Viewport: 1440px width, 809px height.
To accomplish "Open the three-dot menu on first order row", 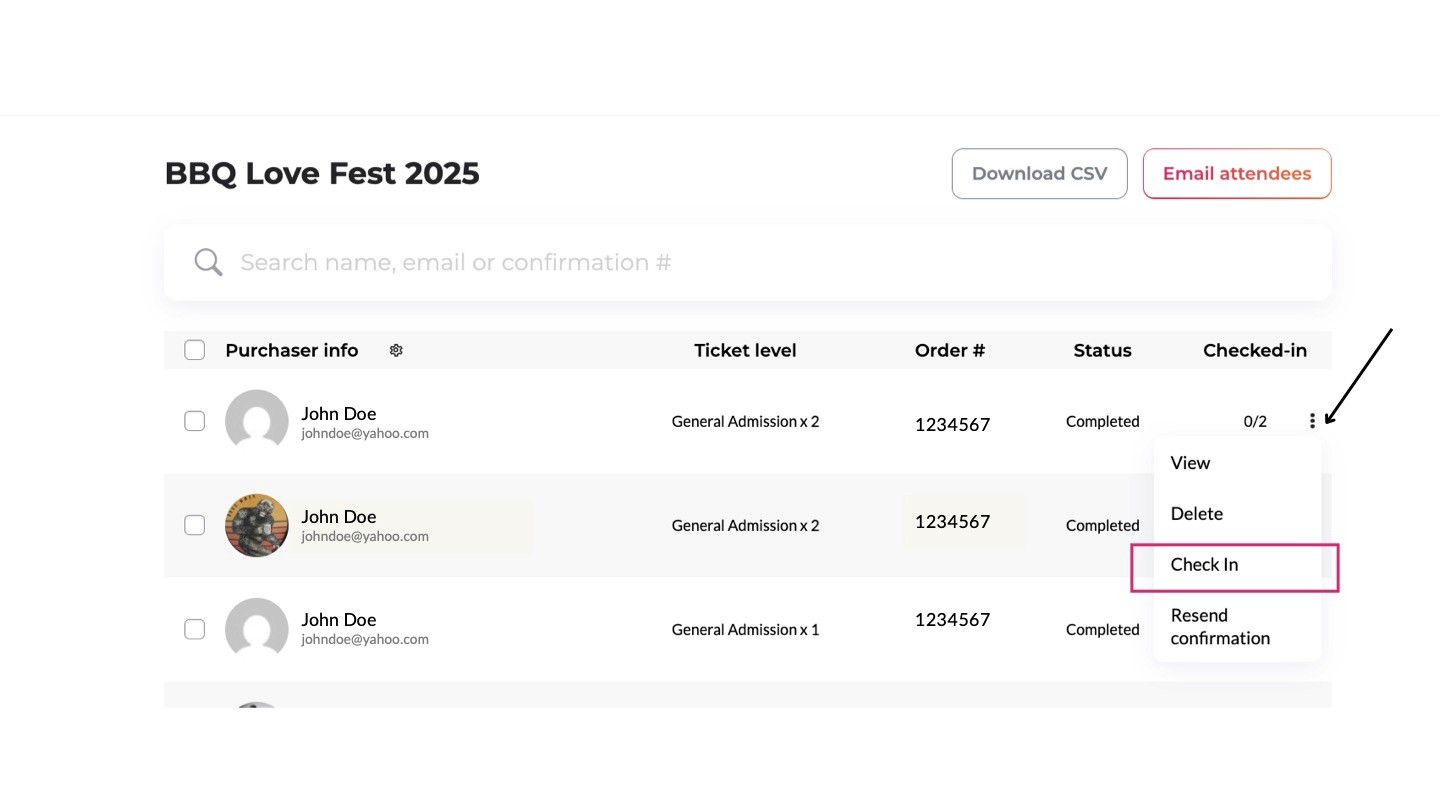I will coord(1312,422).
